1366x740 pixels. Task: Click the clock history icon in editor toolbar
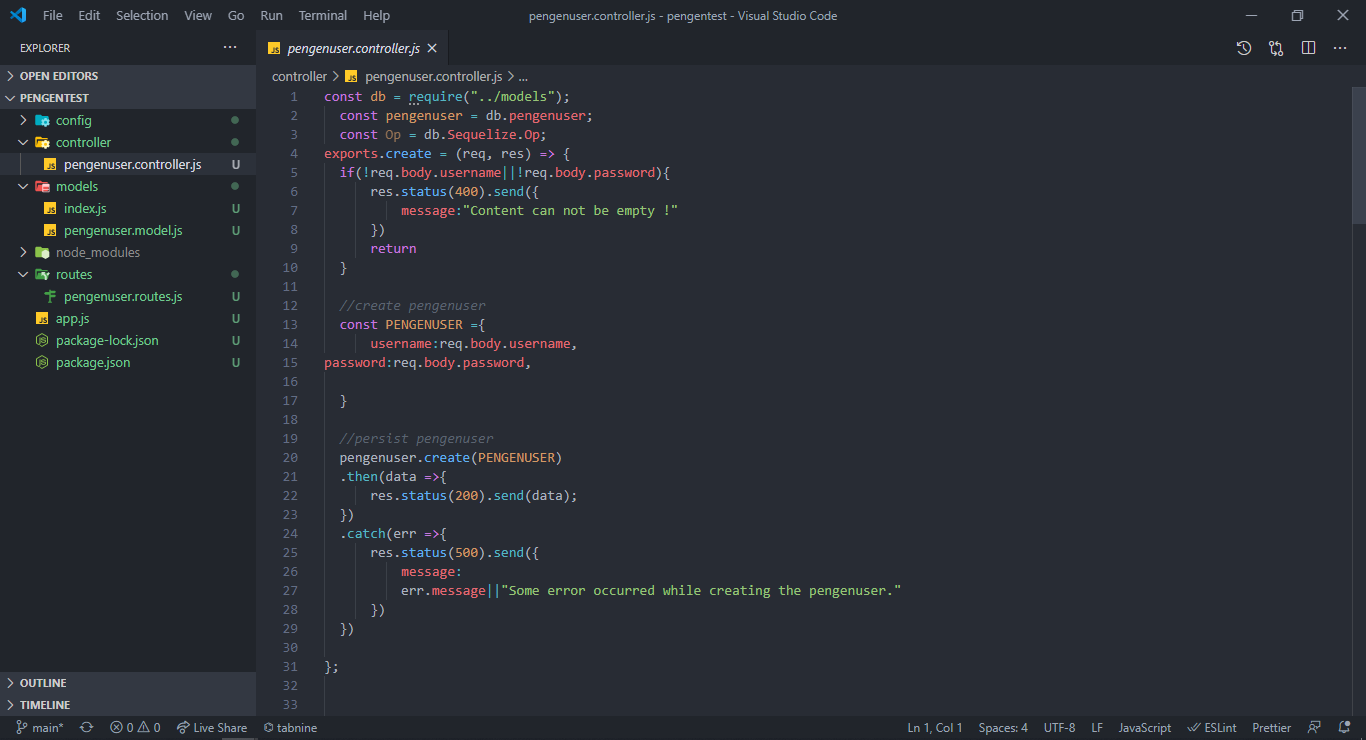(x=1244, y=48)
